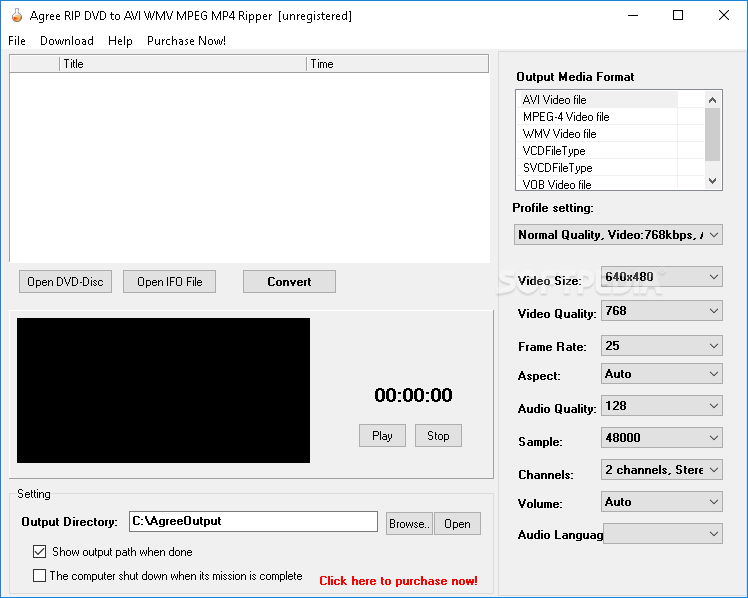Click the Title column header
Image resolution: width=748 pixels, height=598 pixels.
[183, 64]
